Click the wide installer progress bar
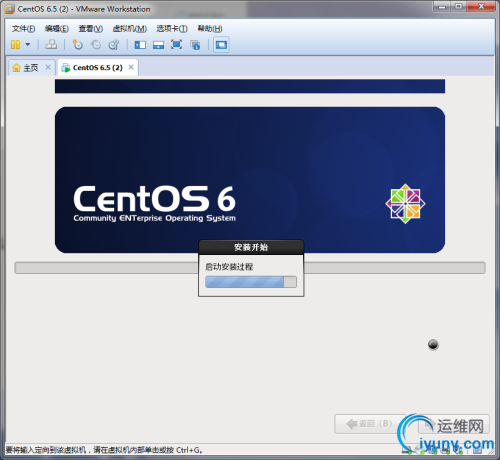The width and height of the screenshot is (500, 460). (x=250, y=268)
